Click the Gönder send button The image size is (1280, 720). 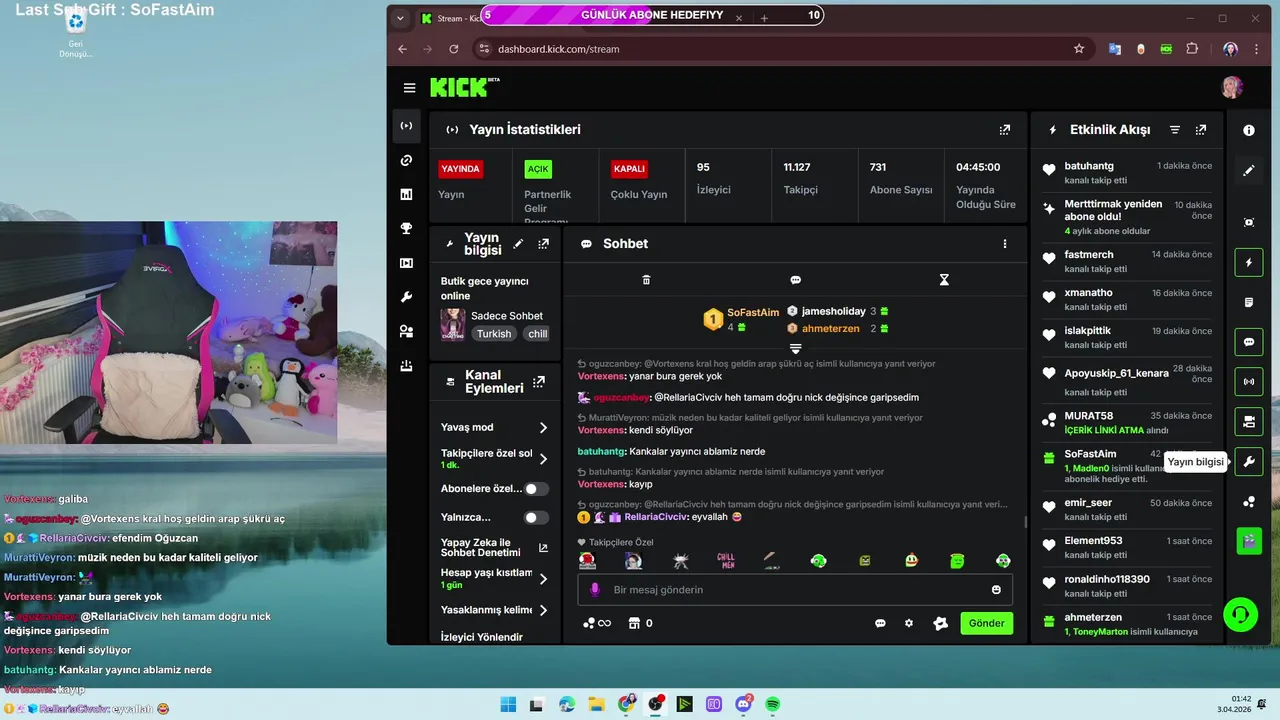coord(987,623)
